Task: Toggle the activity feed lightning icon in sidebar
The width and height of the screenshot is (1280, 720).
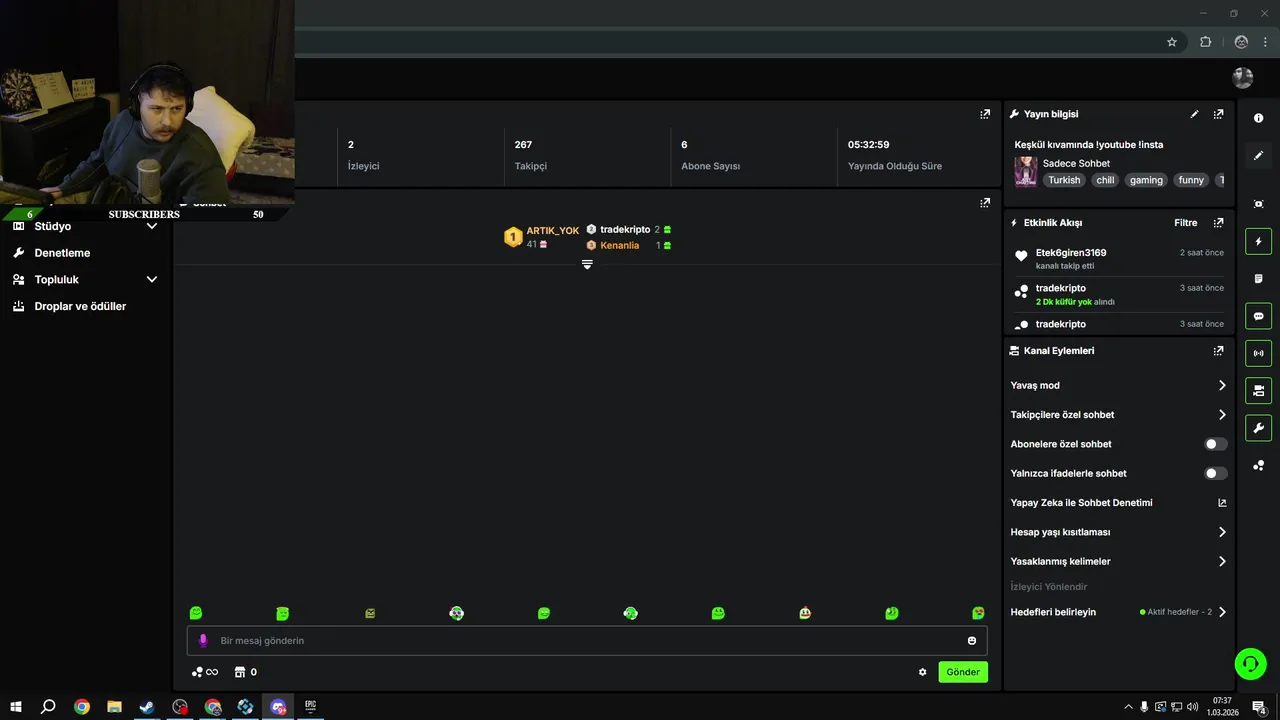Action: tap(1258, 241)
